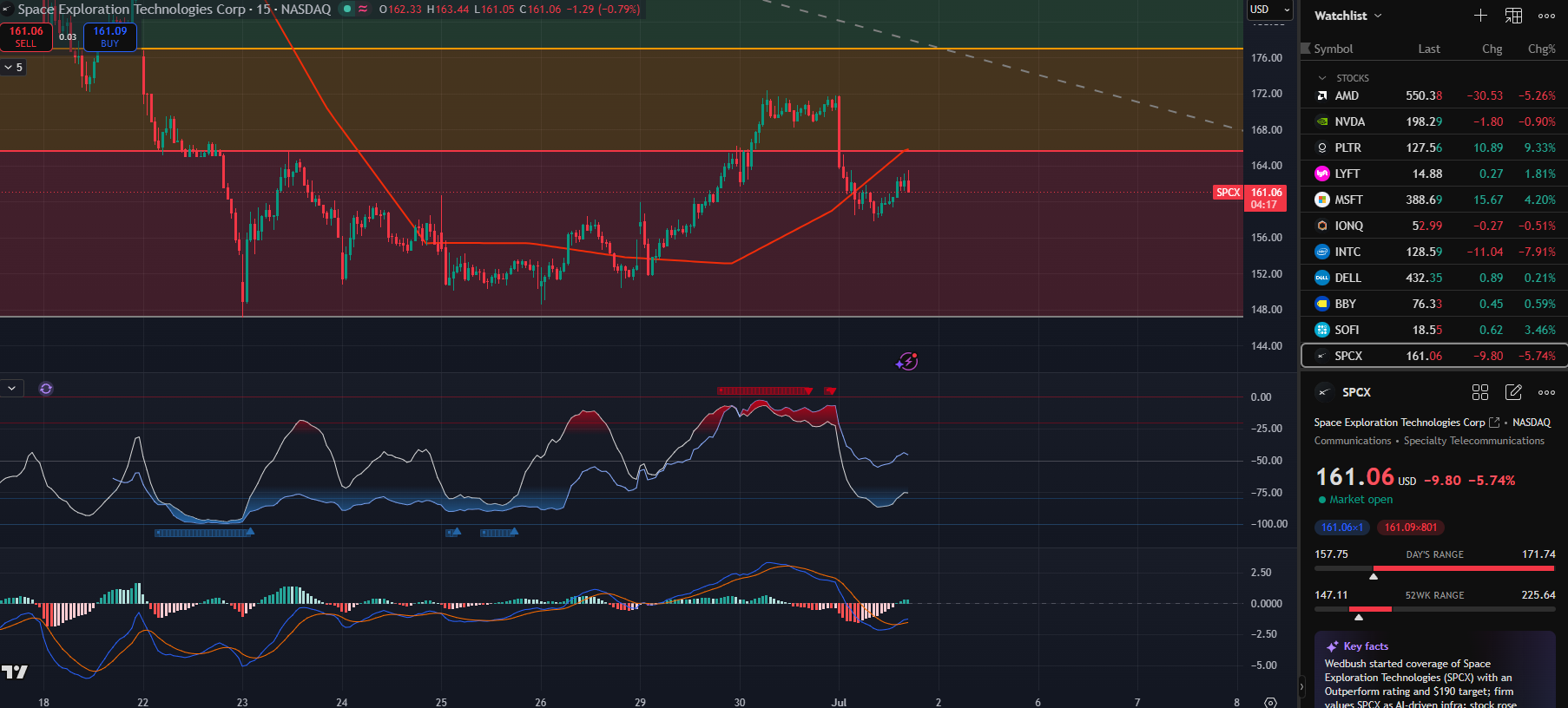The height and width of the screenshot is (708, 1568).
Task: Click the 0.03 spread value between Sell and Buy
Action: (68, 36)
